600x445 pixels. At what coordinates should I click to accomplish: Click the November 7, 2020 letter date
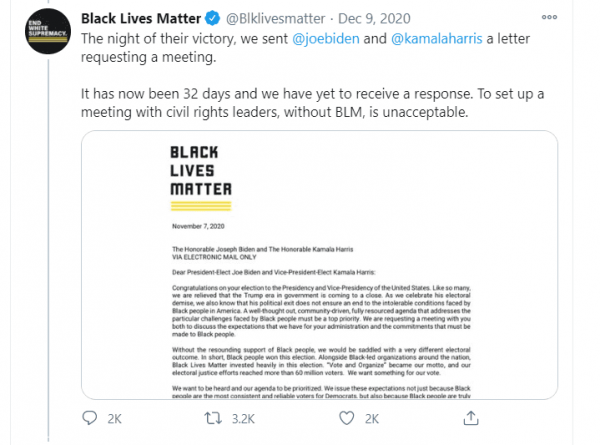click(184, 226)
